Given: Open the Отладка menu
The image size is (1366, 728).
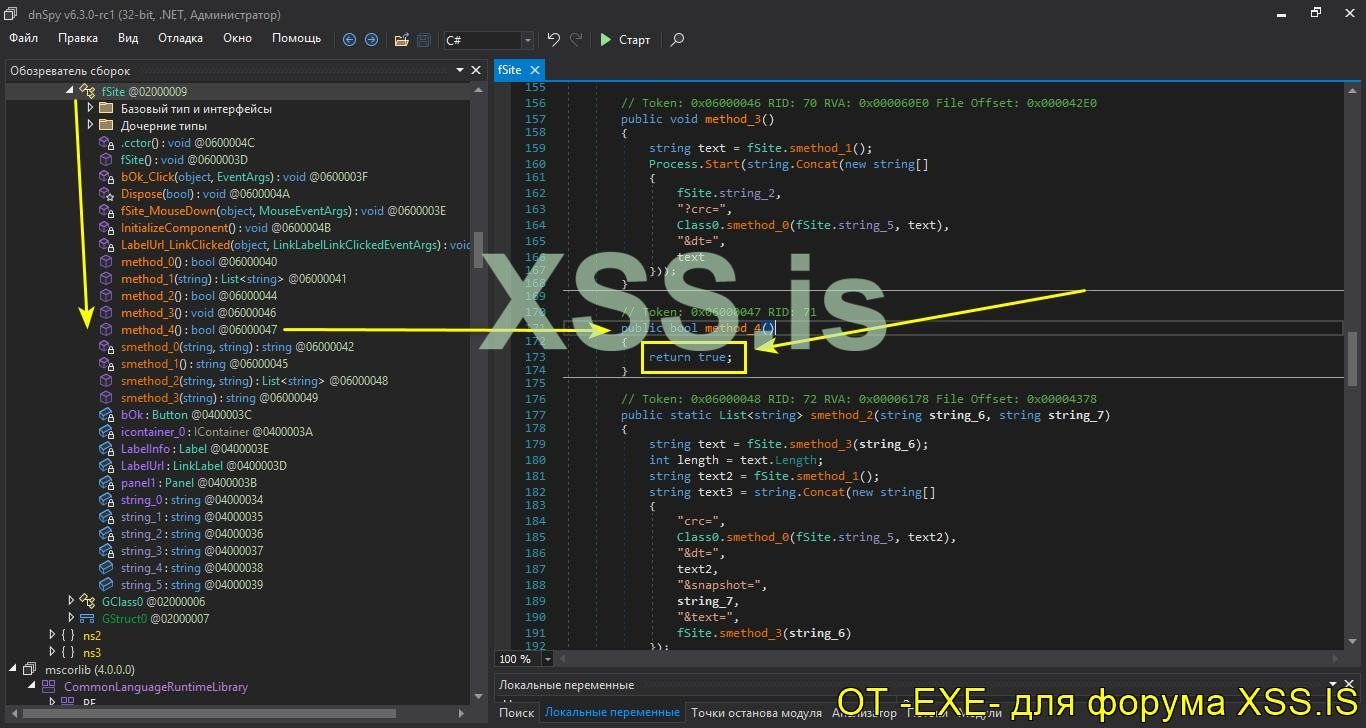Looking at the screenshot, I should [180, 38].
